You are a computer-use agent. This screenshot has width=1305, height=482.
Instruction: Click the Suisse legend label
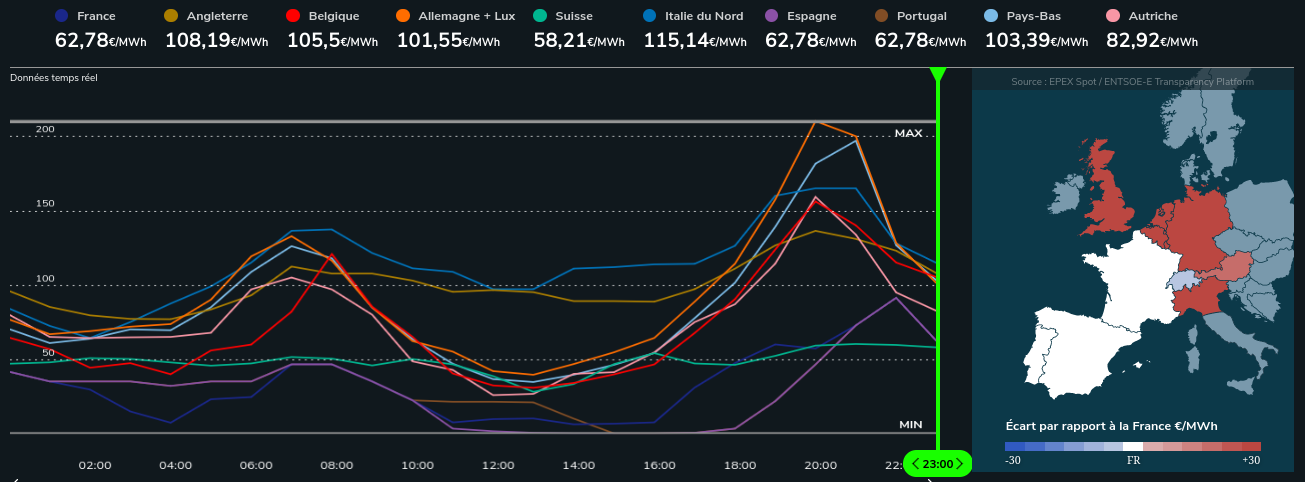[574, 16]
